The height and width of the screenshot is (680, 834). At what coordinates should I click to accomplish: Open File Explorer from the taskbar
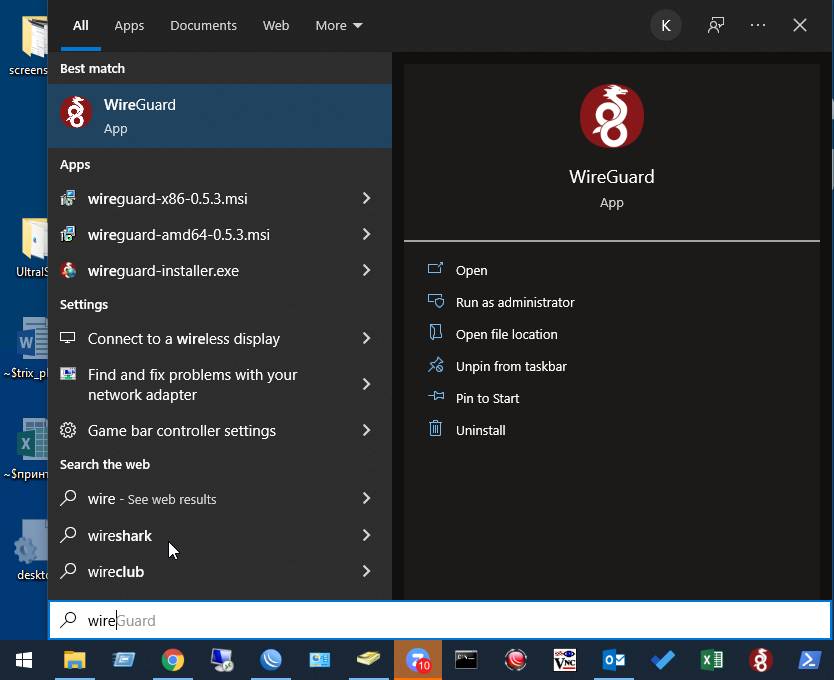[75, 660]
